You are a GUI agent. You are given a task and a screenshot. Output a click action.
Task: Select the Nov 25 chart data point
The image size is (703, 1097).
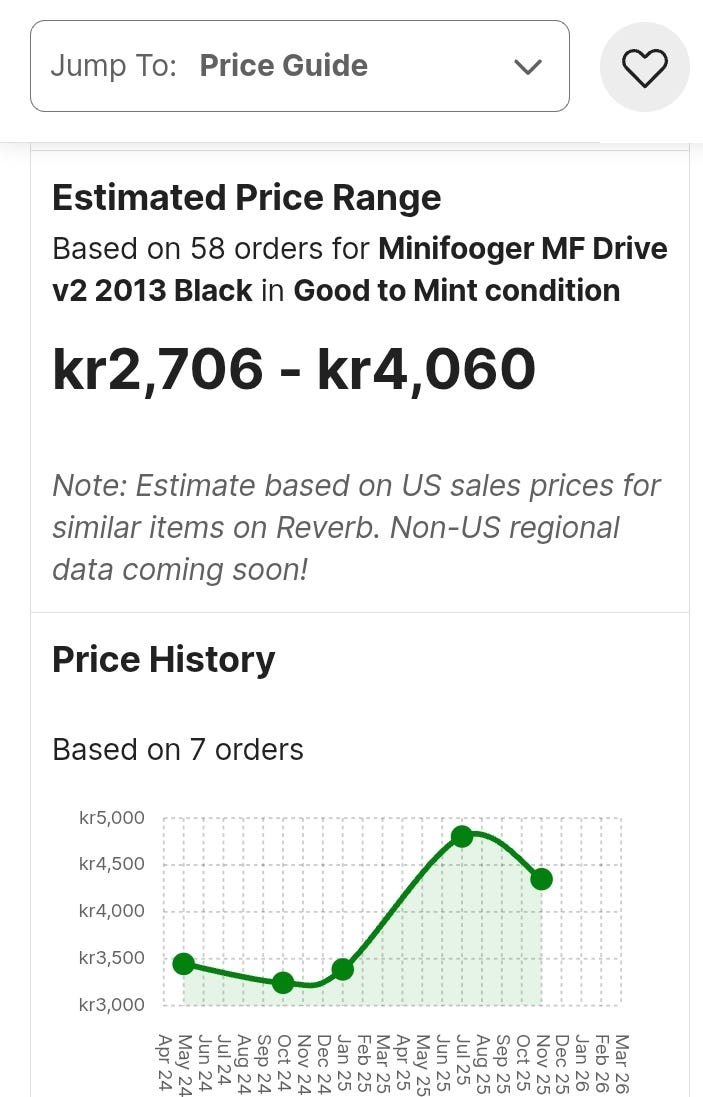coord(541,879)
